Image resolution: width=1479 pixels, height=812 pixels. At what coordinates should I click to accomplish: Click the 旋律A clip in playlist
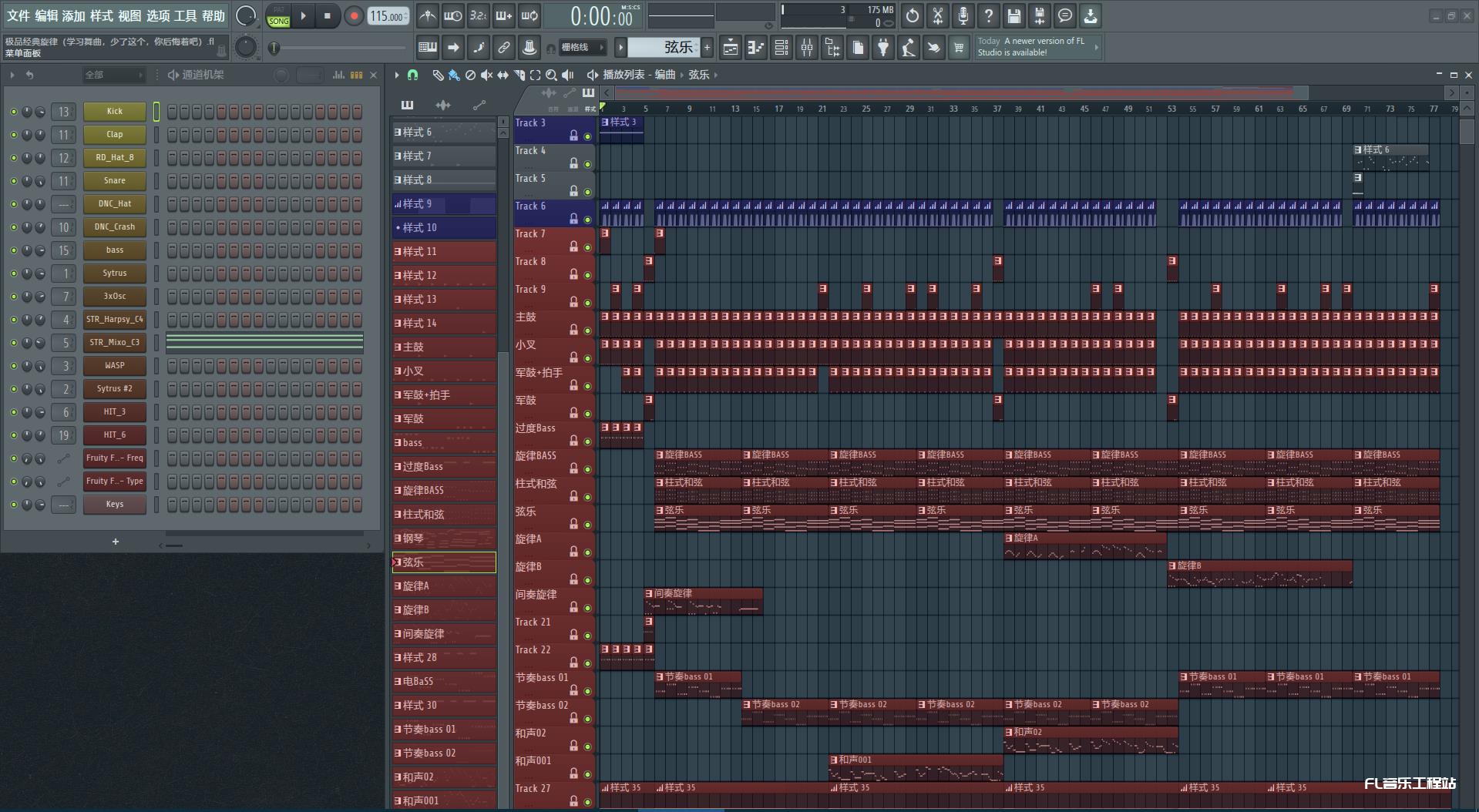(1085, 545)
